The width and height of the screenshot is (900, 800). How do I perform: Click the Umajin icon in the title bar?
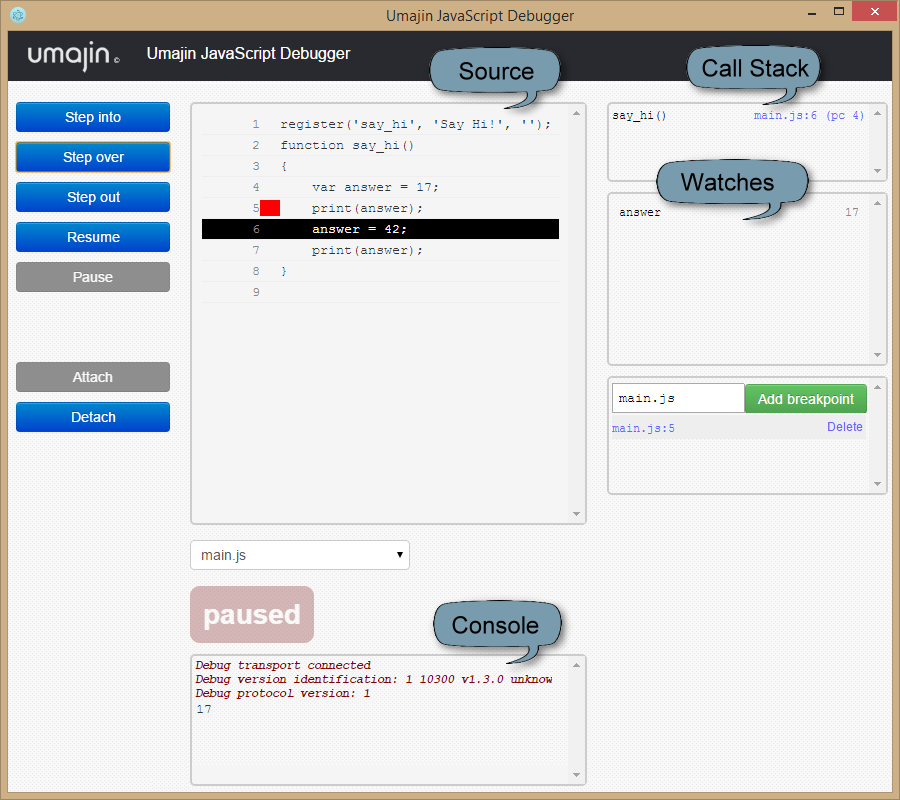[x=17, y=11]
